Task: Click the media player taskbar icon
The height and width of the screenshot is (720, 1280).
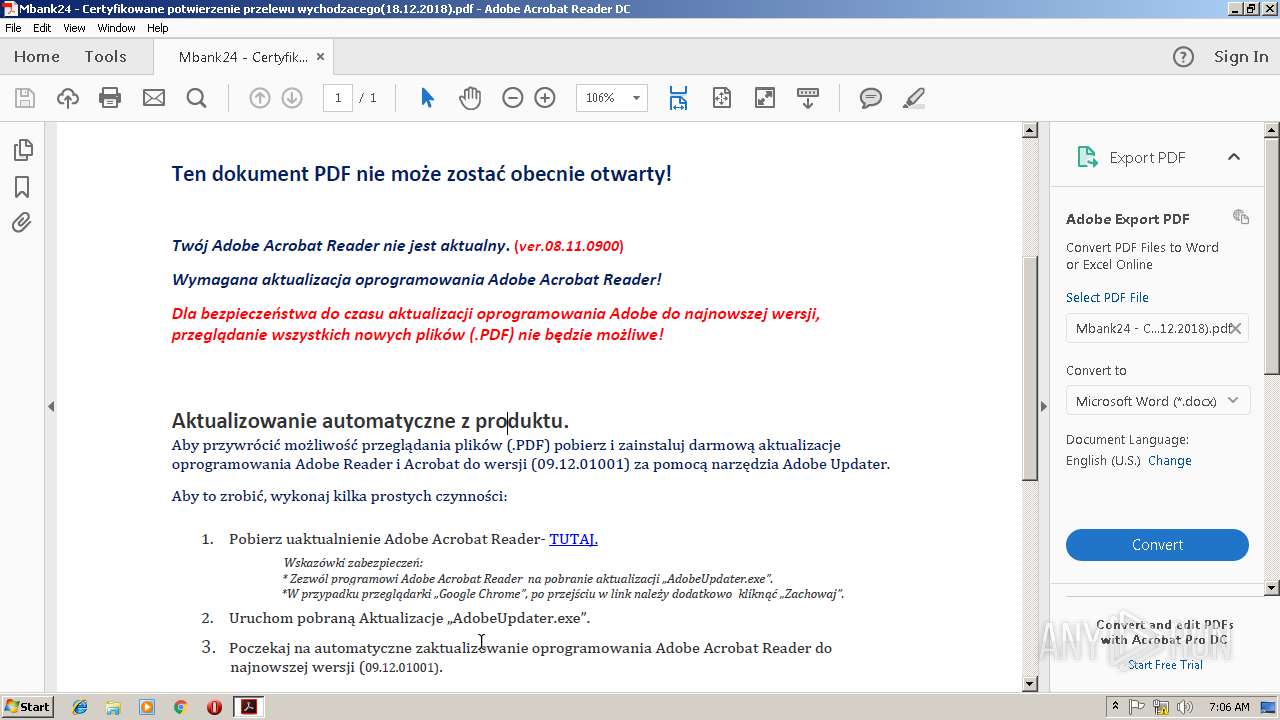Action: (147, 707)
